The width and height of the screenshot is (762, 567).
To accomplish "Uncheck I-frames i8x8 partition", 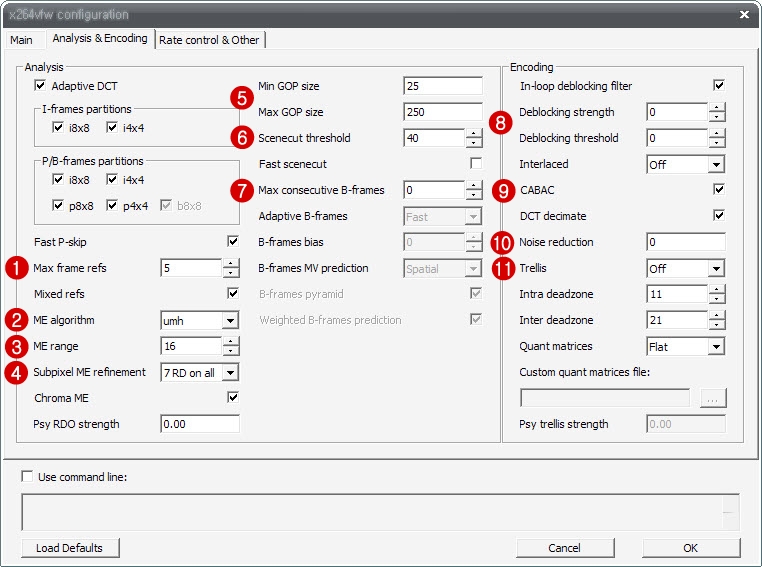I will click(x=57, y=127).
